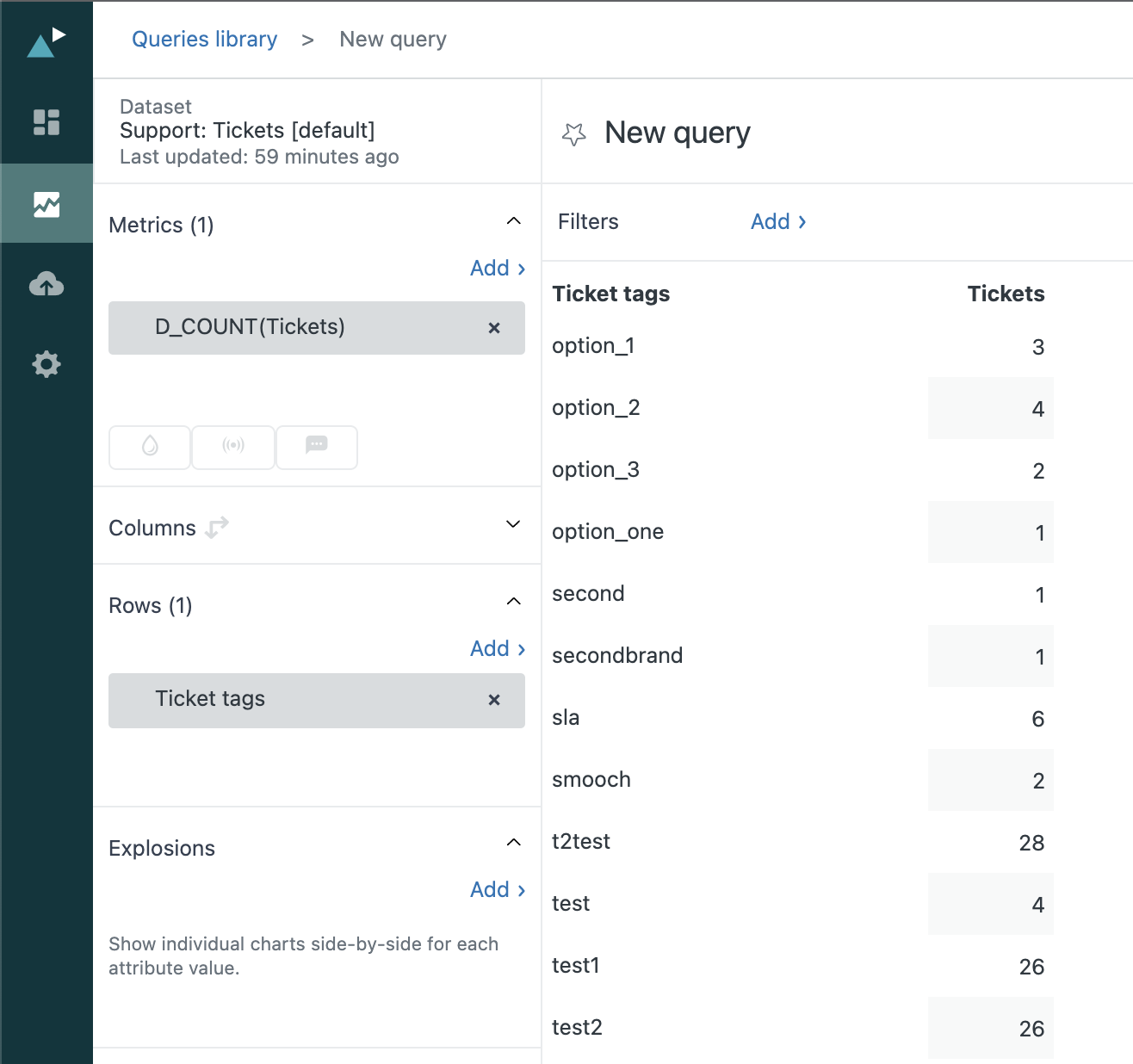Select the option_1 row label
The width and height of the screenshot is (1133, 1064).
pos(593,346)
